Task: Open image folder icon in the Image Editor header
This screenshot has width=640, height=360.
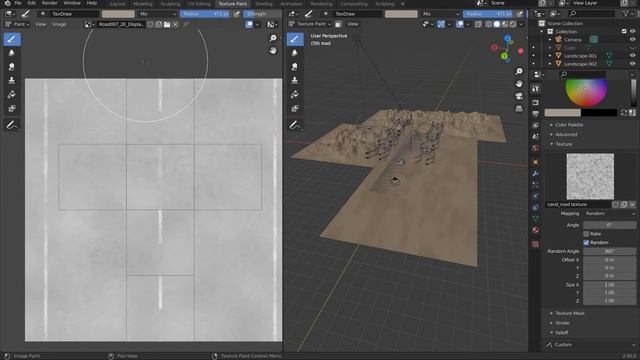Action: [167, 24]
